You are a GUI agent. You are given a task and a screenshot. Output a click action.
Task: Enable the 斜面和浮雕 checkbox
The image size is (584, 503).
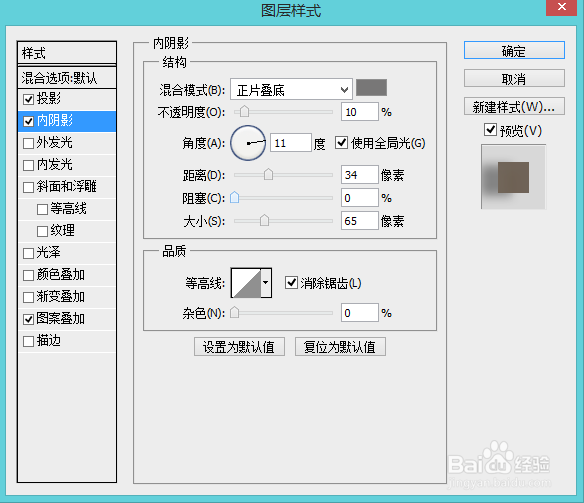pos(28,187)
